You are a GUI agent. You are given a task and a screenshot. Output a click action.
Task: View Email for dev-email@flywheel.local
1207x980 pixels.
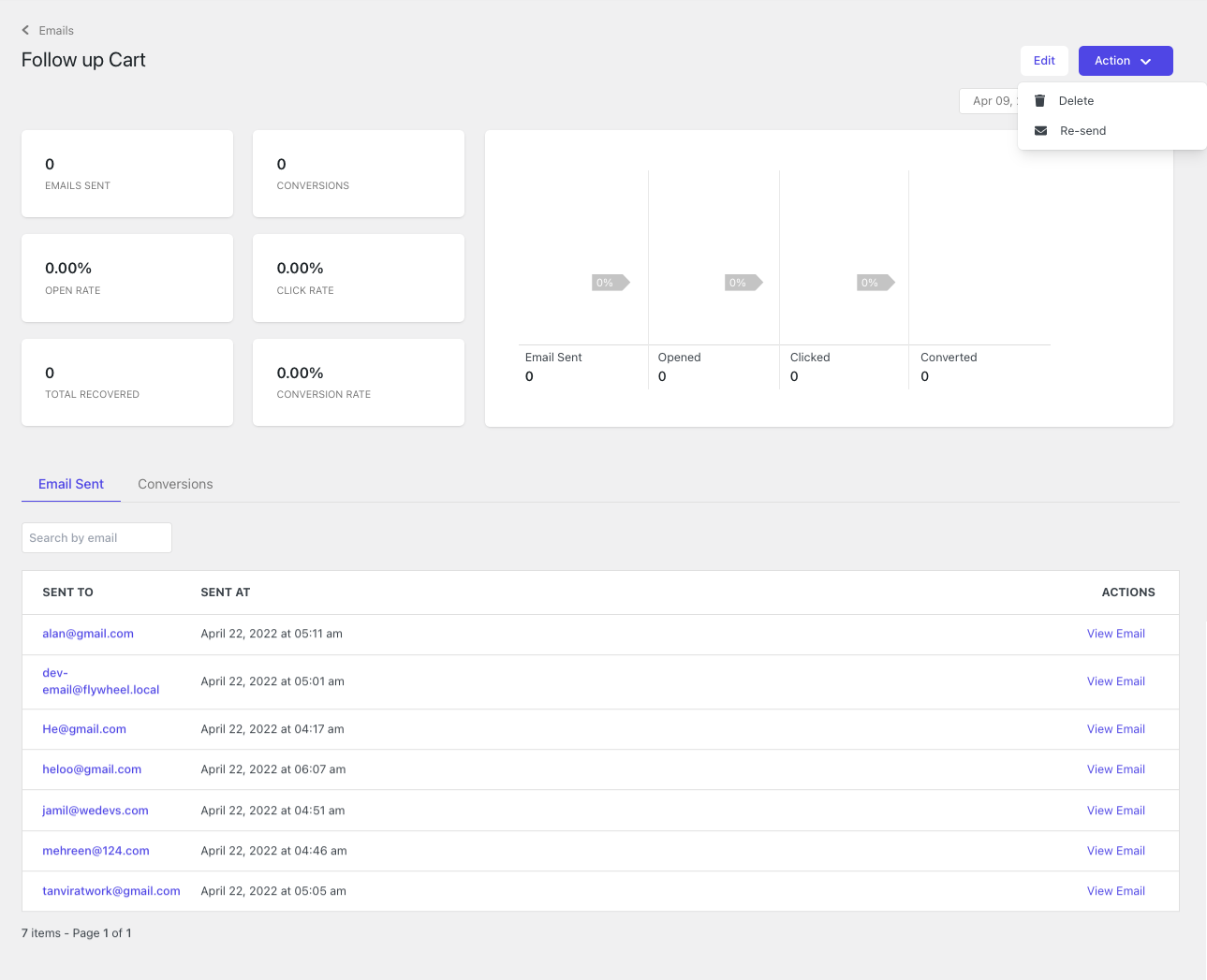point(1115,681)
